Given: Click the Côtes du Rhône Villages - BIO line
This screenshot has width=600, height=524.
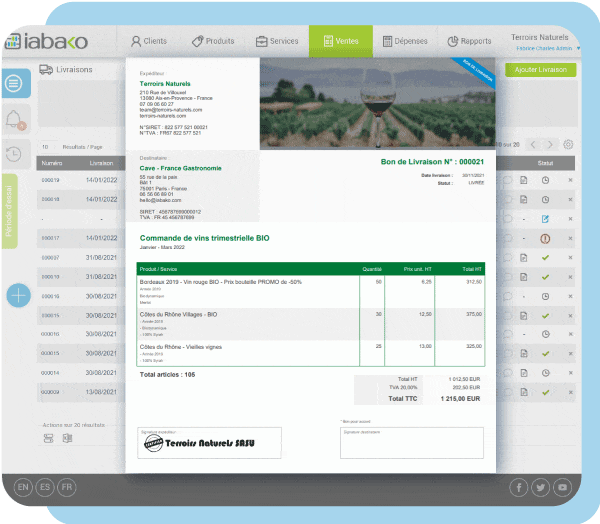Looking at the screenshot, I should pos(178,314).
